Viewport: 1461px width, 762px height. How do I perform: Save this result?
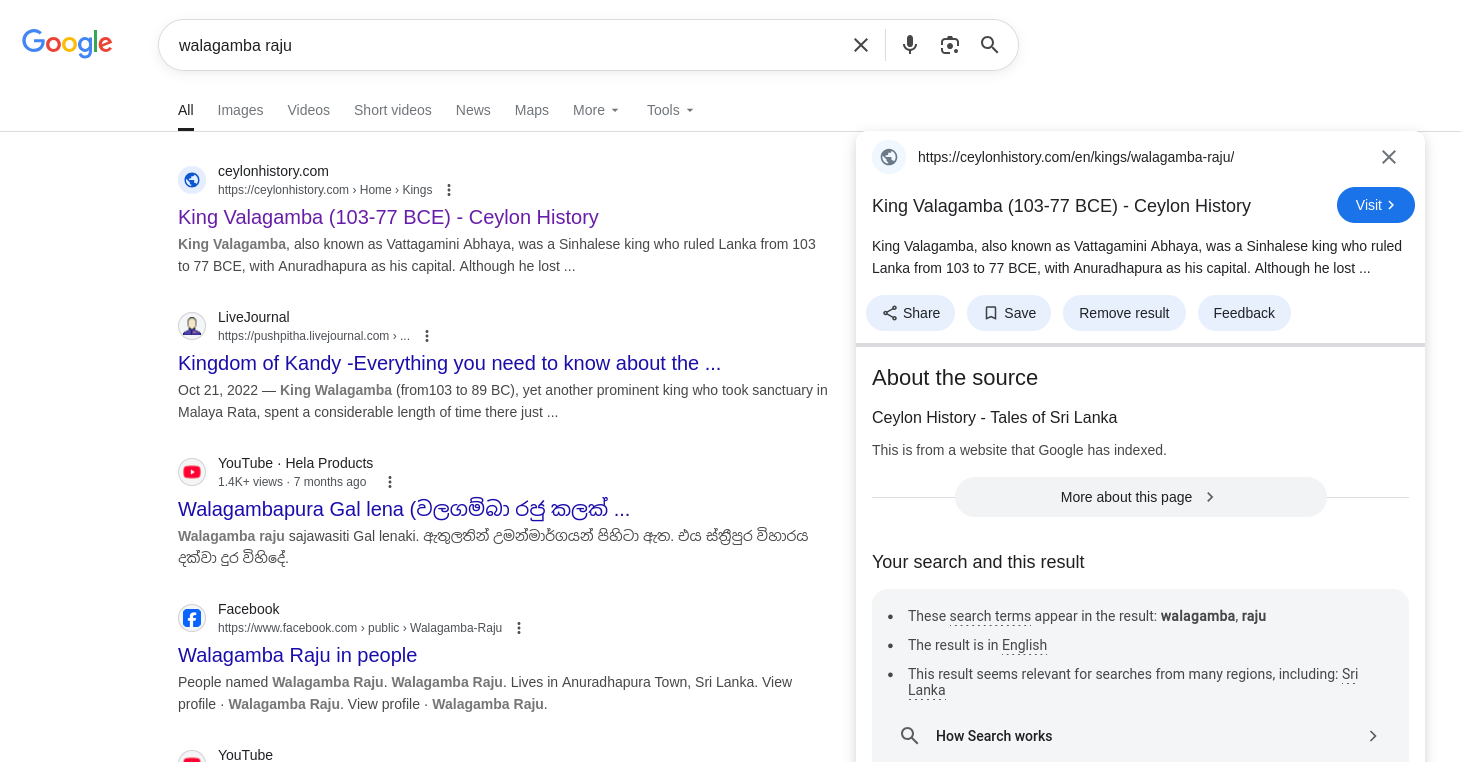pos(1009,313)
